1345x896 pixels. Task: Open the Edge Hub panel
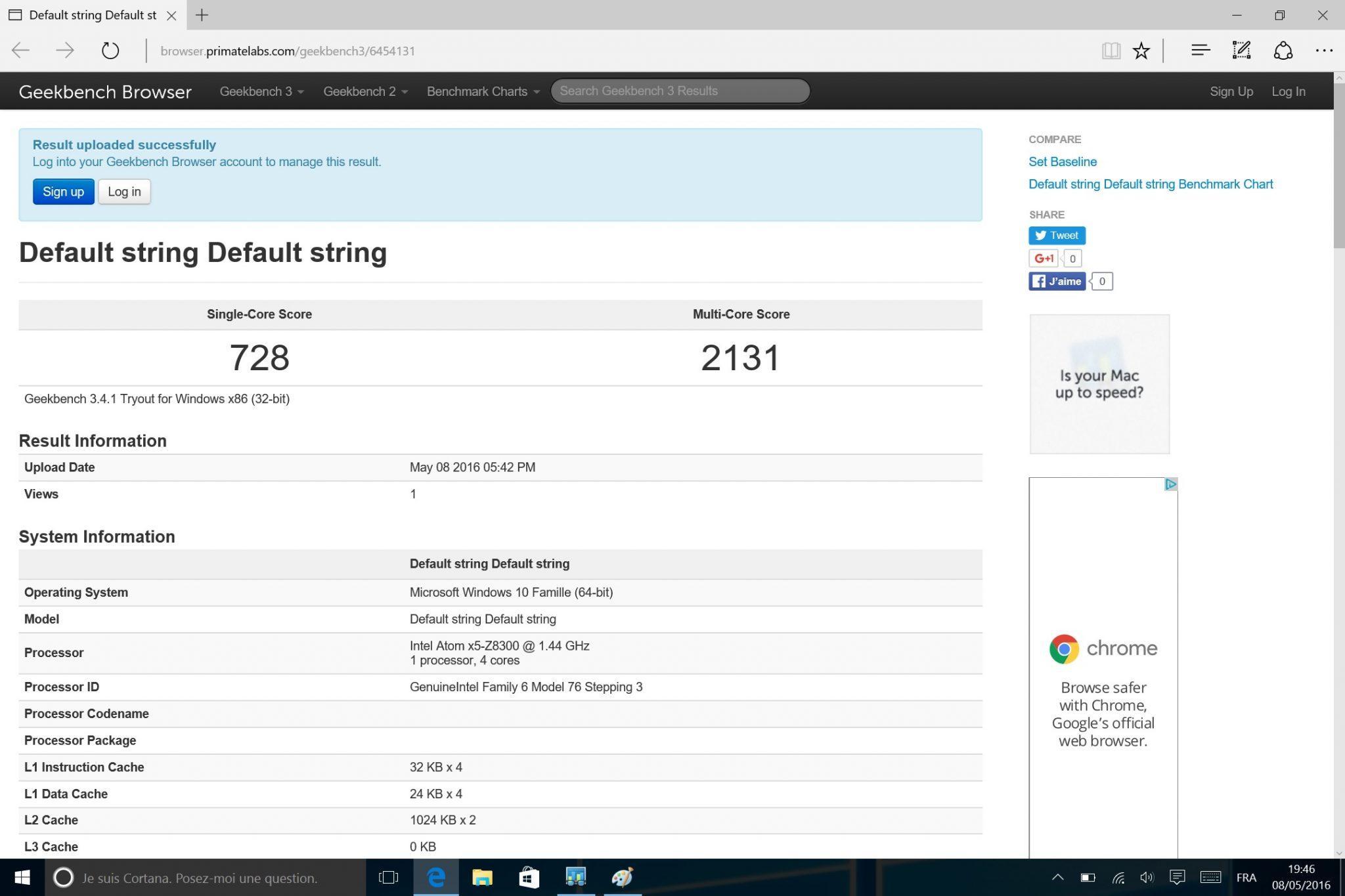[x=1201, y=51]
